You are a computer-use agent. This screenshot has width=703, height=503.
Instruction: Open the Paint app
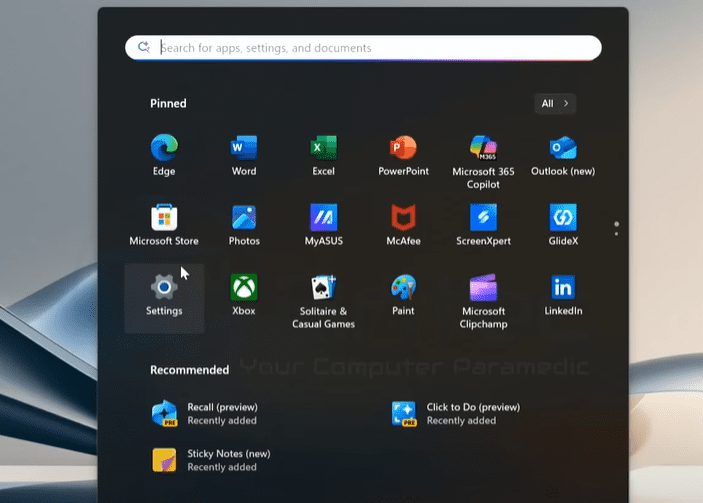[403, 288]
